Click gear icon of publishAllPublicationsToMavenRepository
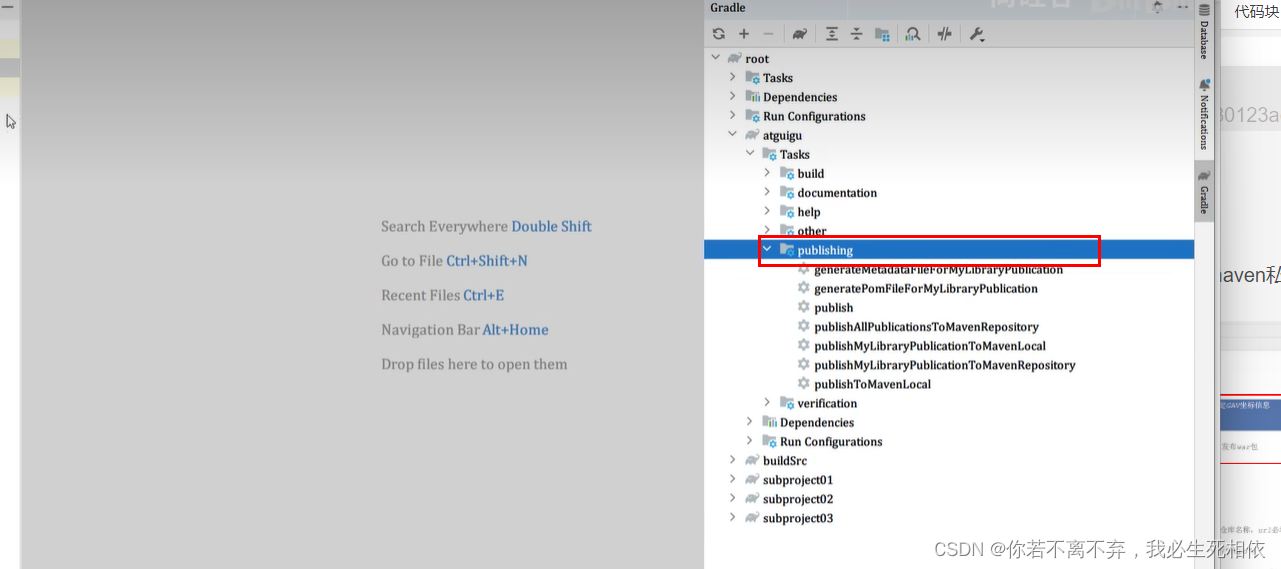The width and height of the screenshot is (1281, 569). 804,326
